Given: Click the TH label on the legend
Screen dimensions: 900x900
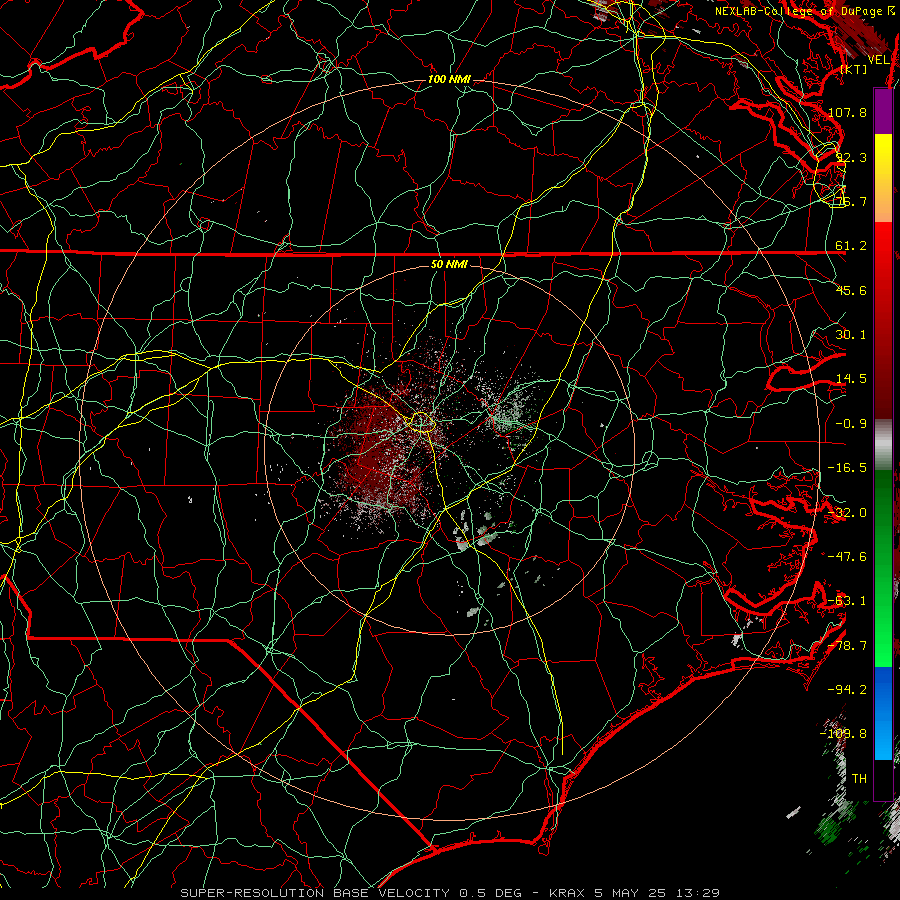Looking at the screenshot, I should point(859,779).
